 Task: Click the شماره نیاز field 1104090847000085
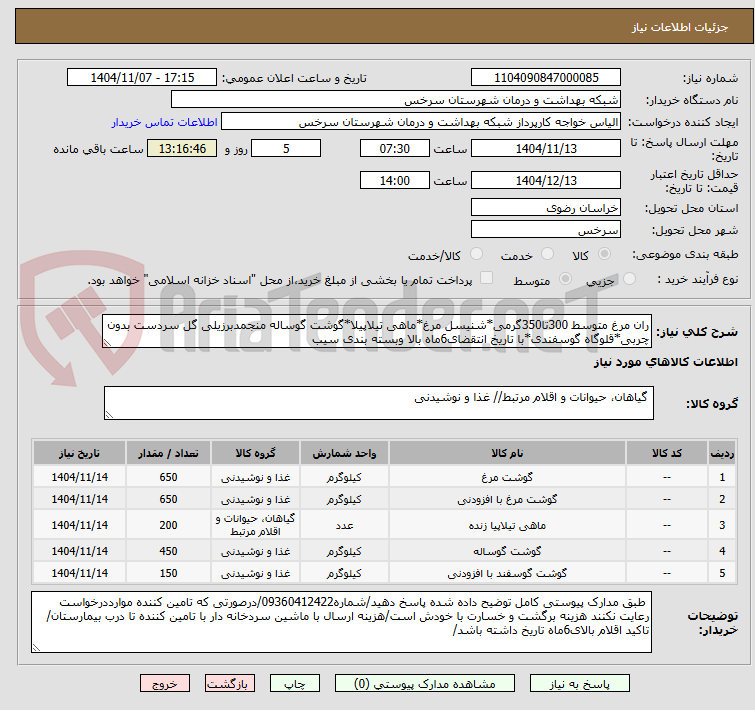click(546, 77)
